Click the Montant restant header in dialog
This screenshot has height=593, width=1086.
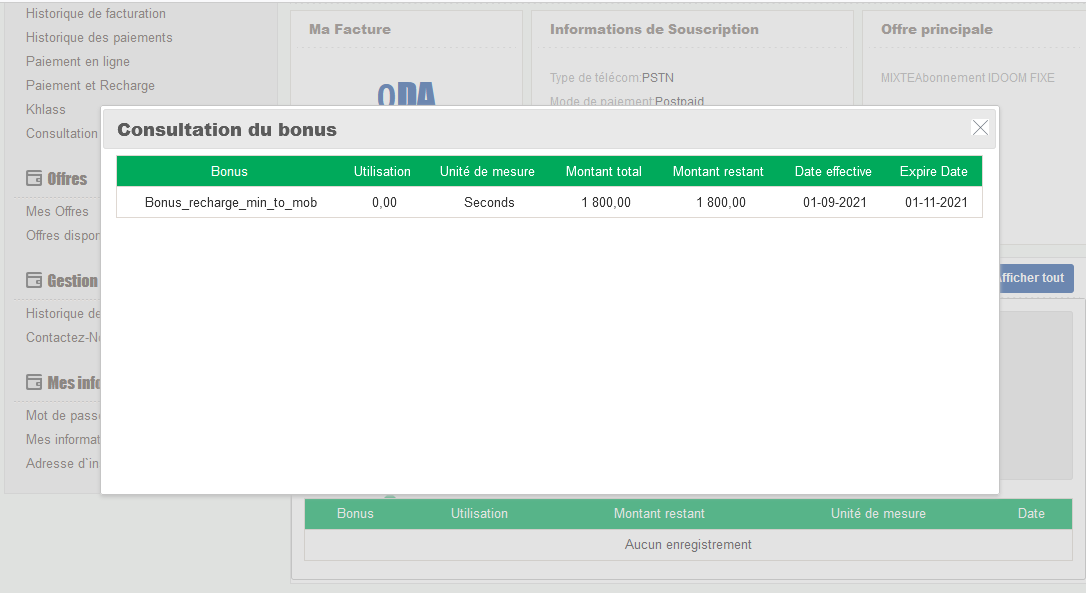pyautogui.click(x=718, y=172)
